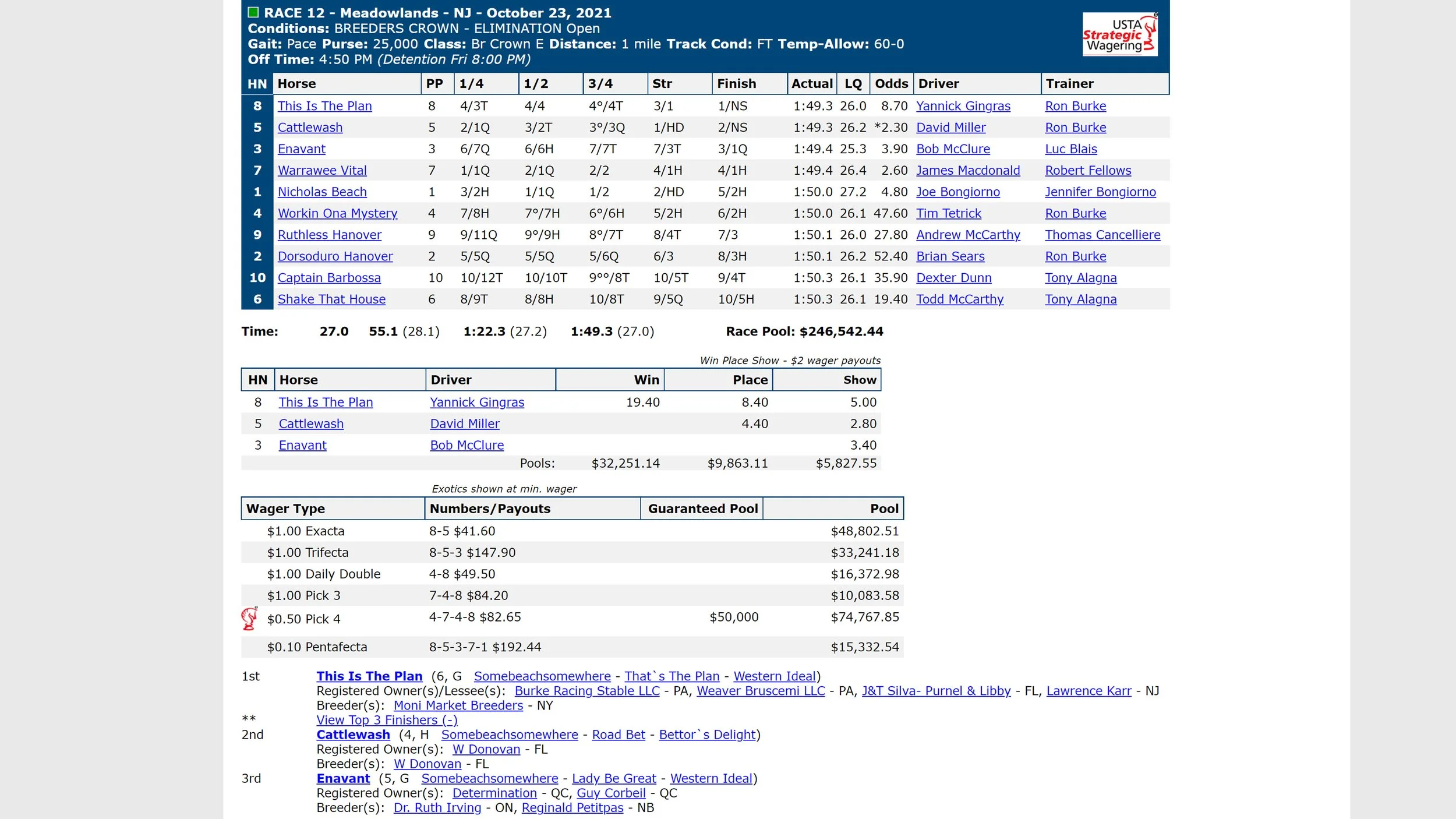Open trainer Tony Alagna for Captain Barbossa
1456x819 pixels.
pos(1080,278)
